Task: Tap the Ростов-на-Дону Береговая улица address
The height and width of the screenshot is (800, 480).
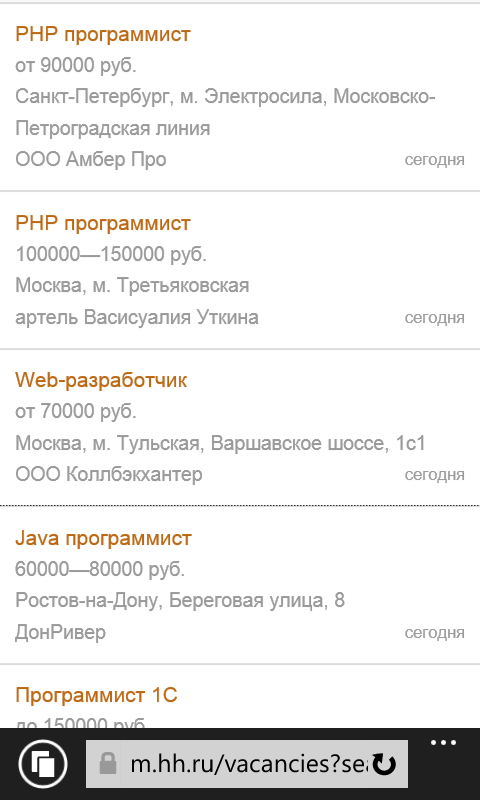Action: 180,601
